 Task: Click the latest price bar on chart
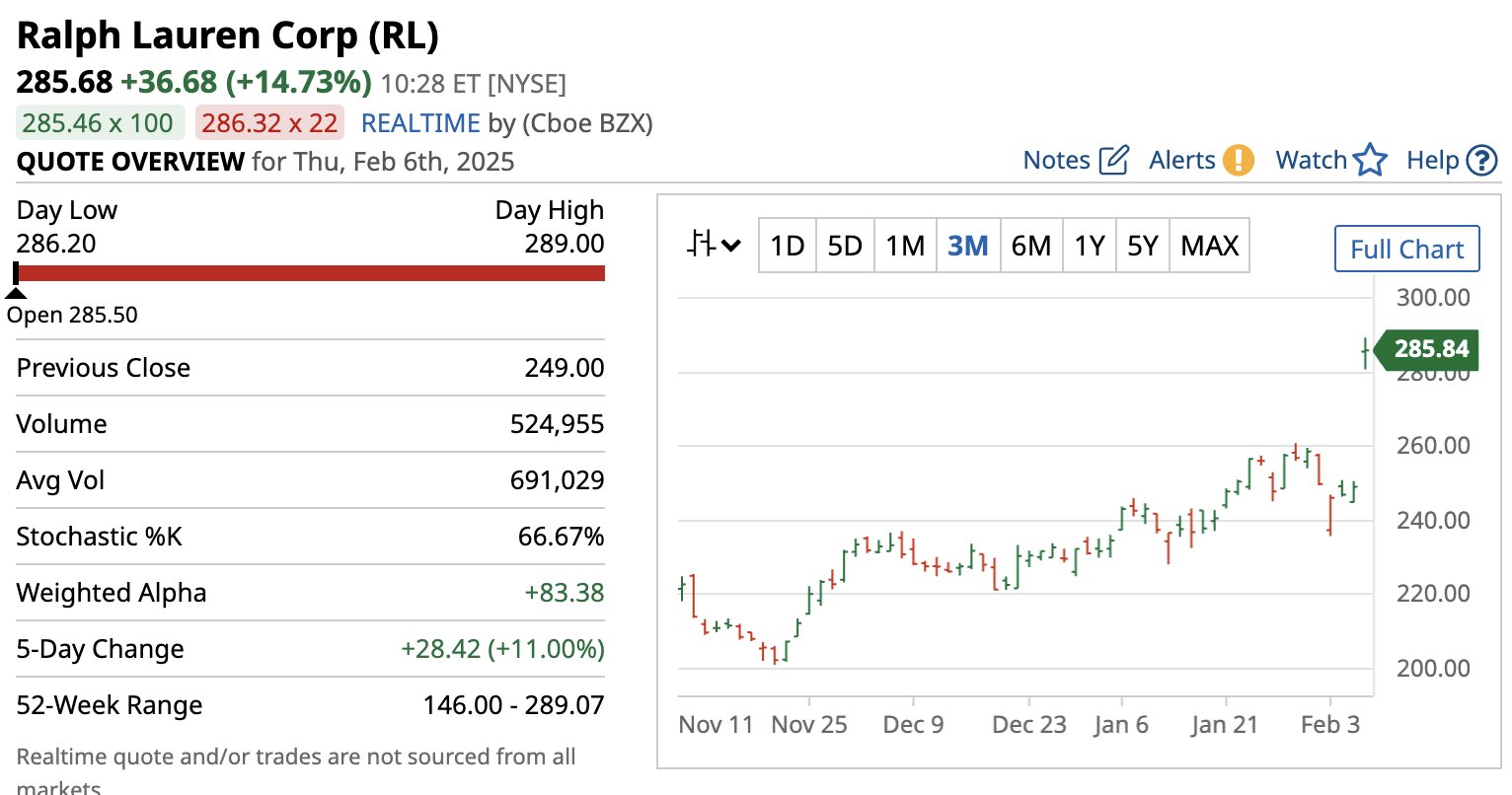pyautogui.click(x=1365, y=352)
